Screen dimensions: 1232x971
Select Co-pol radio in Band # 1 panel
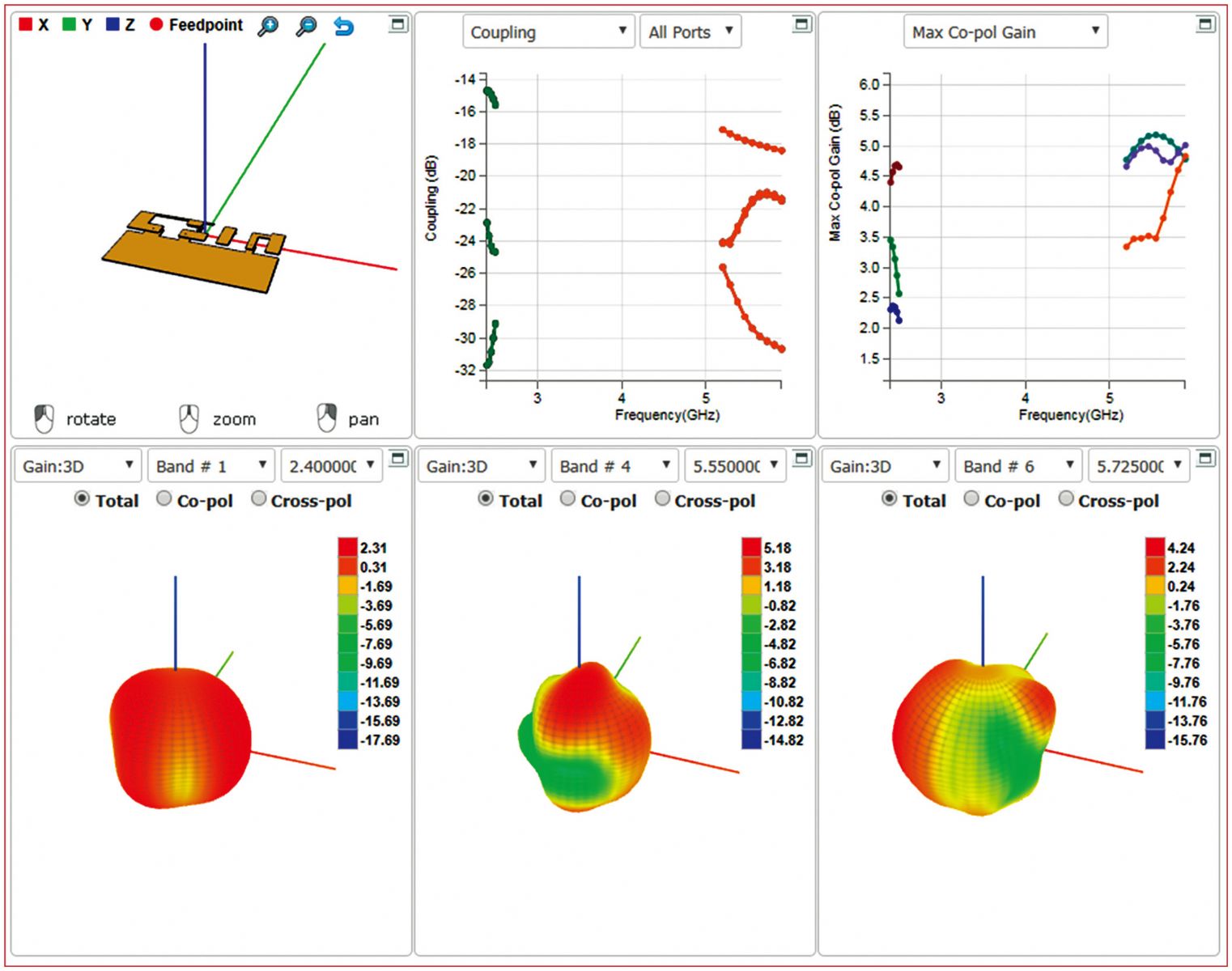(x=164, y=498)
